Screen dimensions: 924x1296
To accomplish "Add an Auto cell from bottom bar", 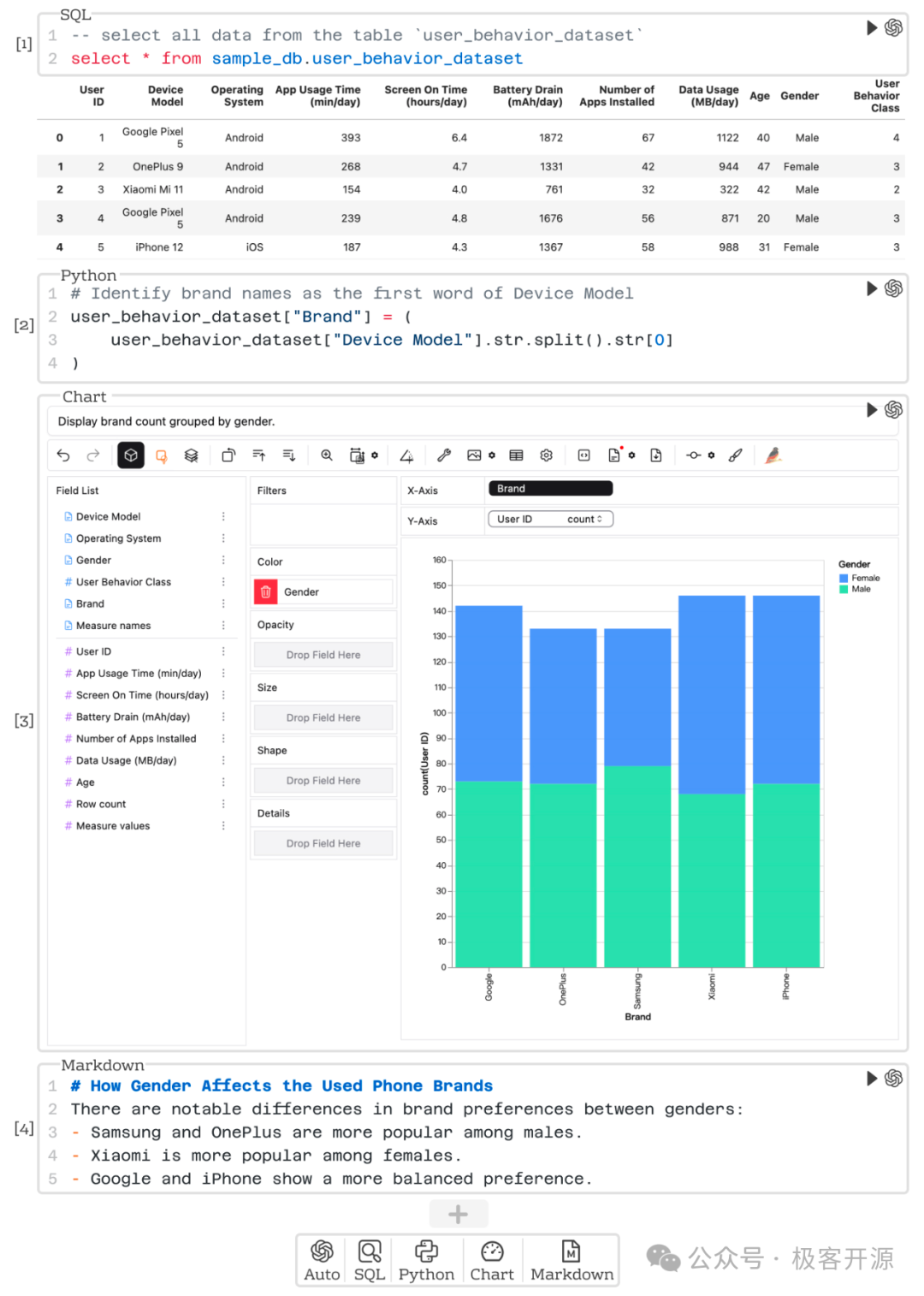I will click(x=322, y=1261).
